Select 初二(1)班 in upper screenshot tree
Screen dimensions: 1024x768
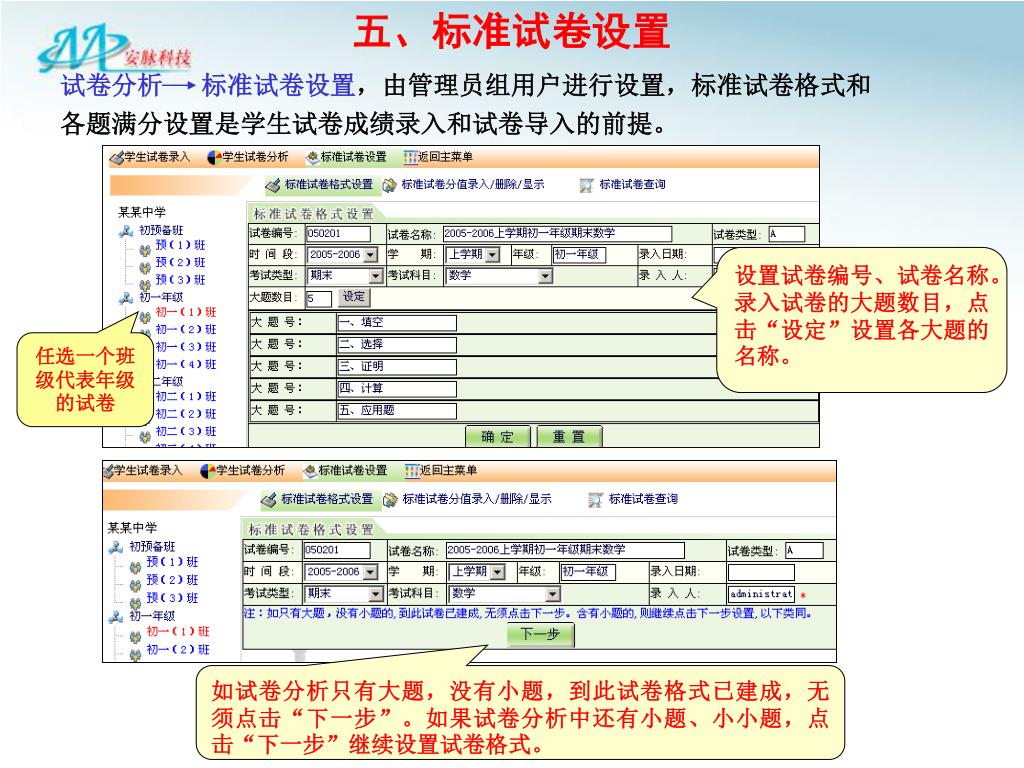[x=185, y=397]
